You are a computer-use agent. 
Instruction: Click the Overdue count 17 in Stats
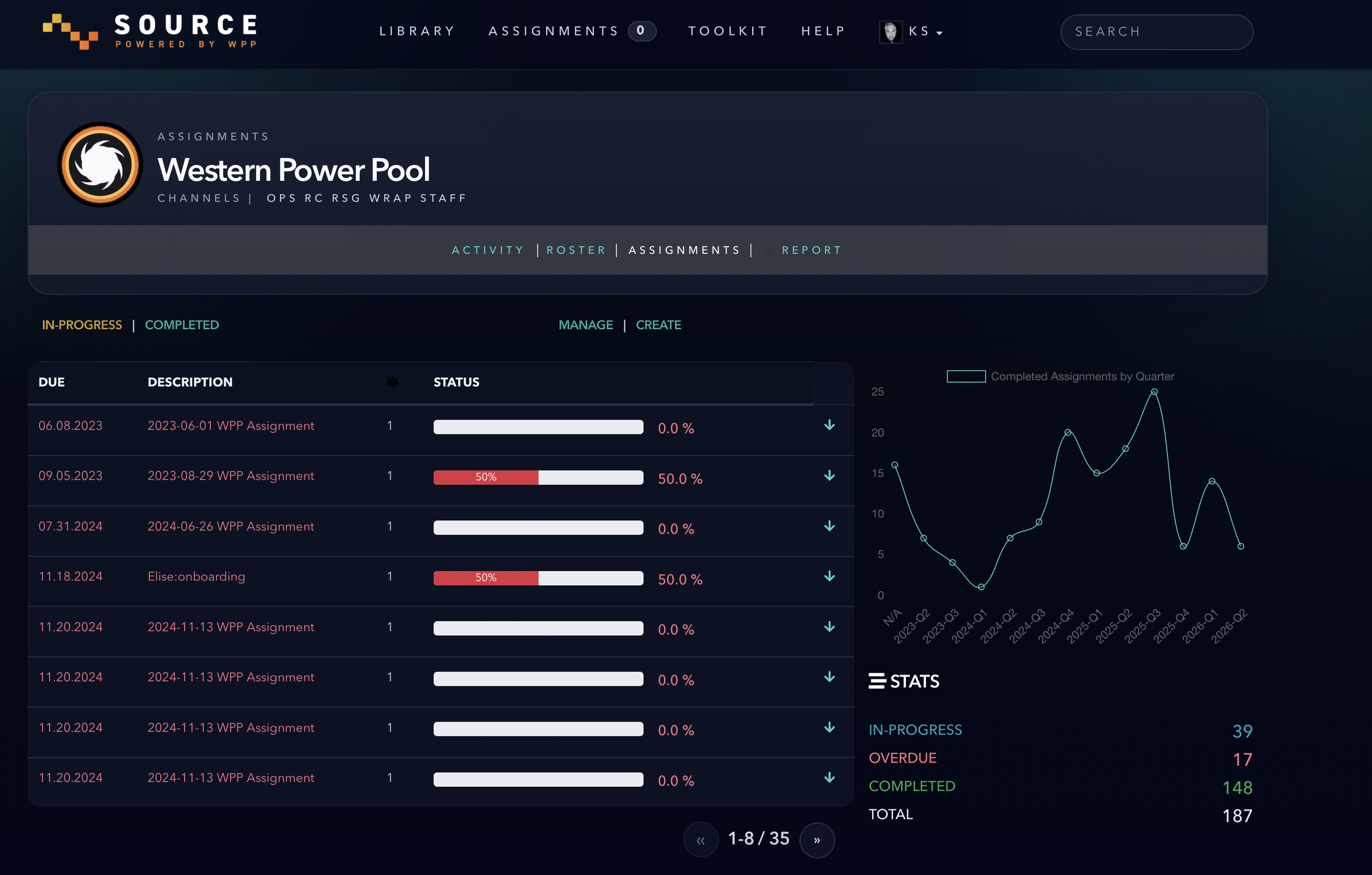pyautogui.click(x=1243, y=760)
